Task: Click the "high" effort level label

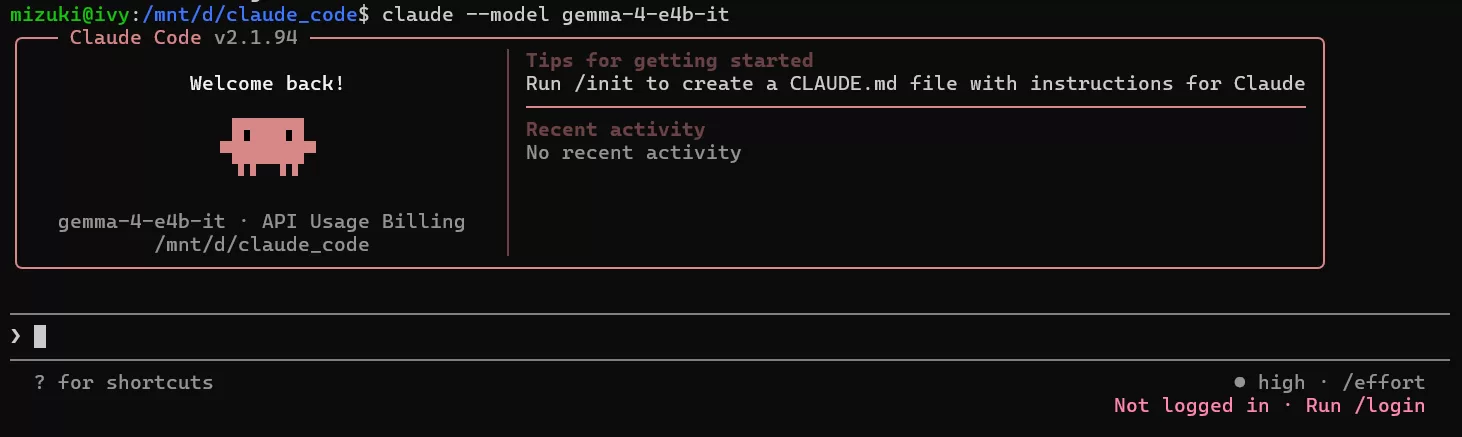Action: coord(1281,382)
